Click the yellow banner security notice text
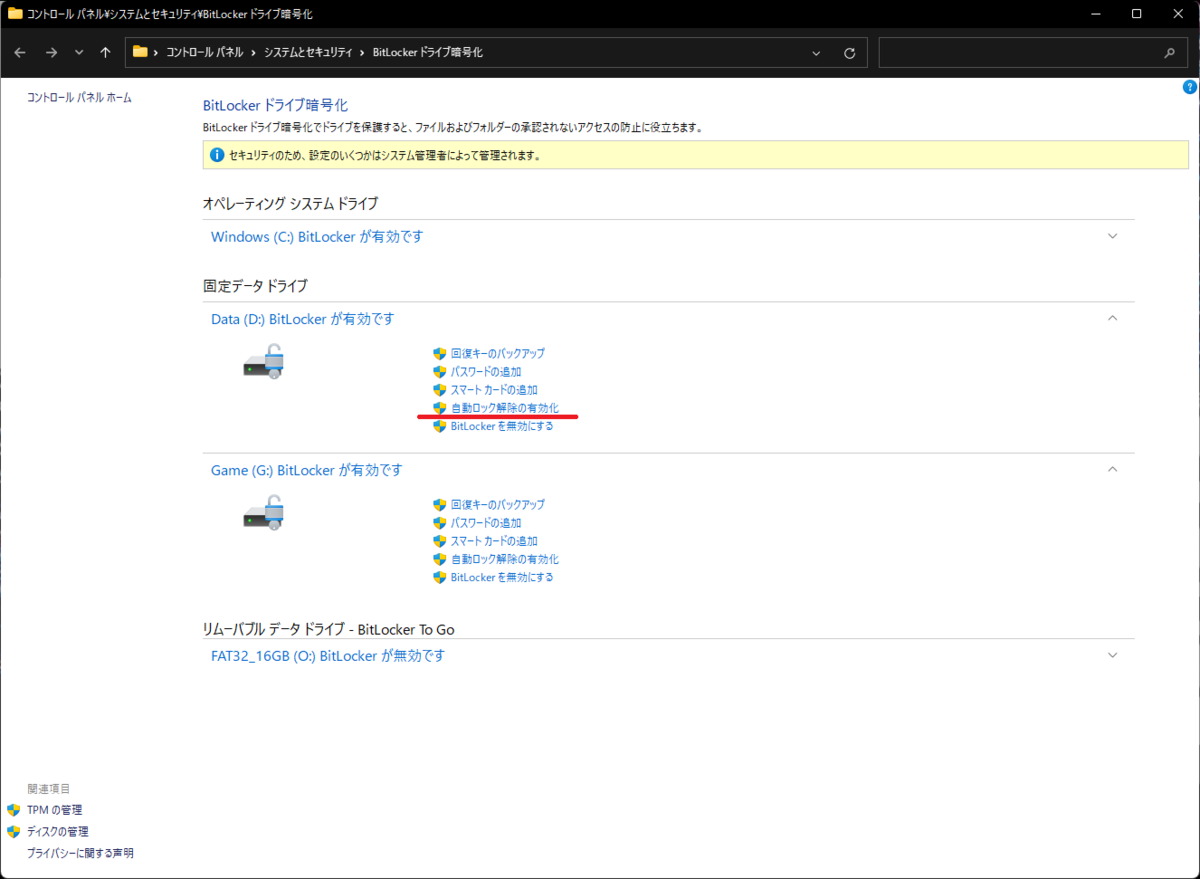This screenshot has height=879, width=1200. (385, 156)
